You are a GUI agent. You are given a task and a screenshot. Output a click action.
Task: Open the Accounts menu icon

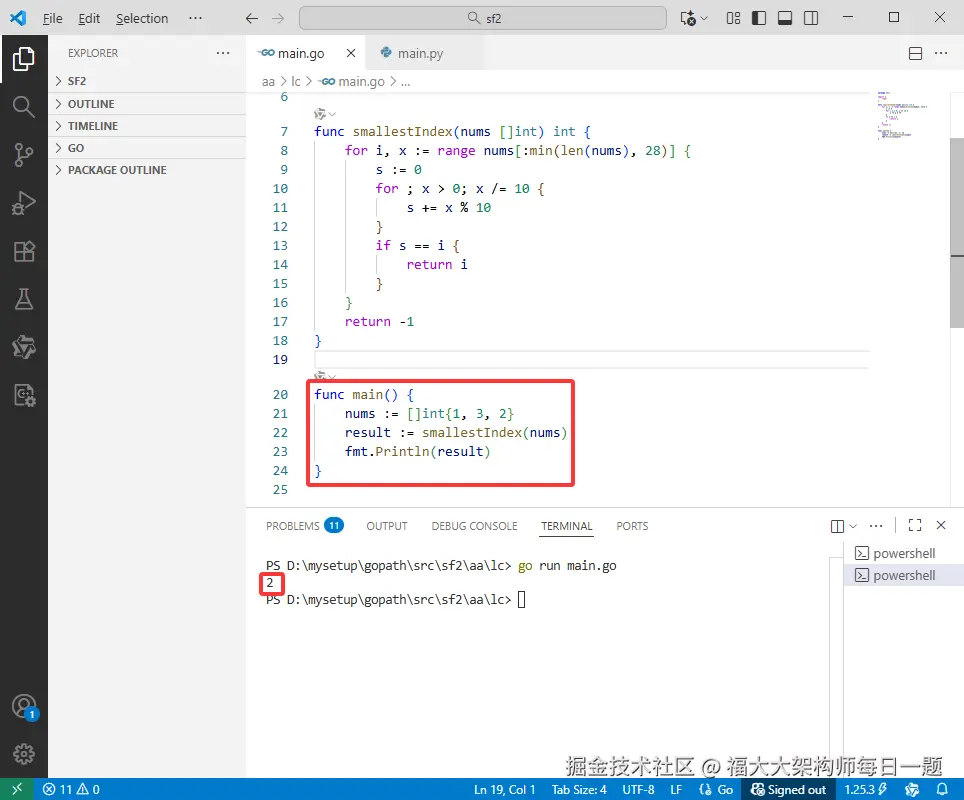23,707
